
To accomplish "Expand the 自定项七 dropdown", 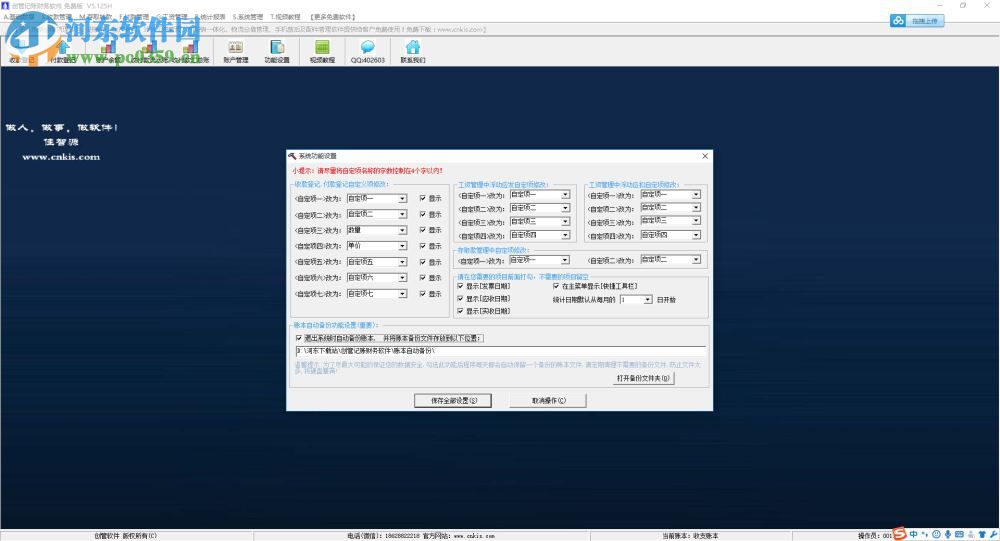I will pos(402,294).
